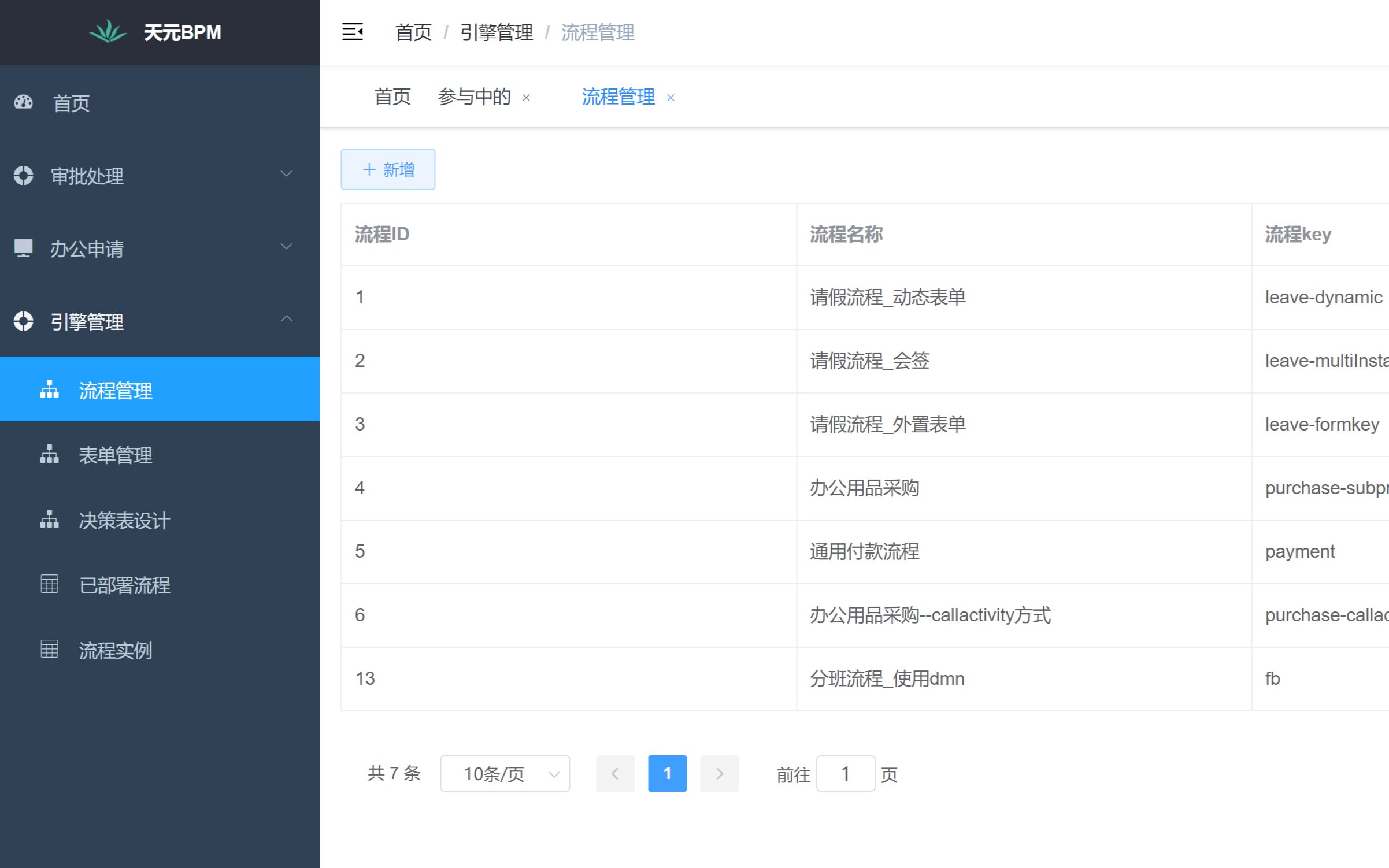
Task: Click the 办公申请 monitor icon
Action: coord(24,248)
